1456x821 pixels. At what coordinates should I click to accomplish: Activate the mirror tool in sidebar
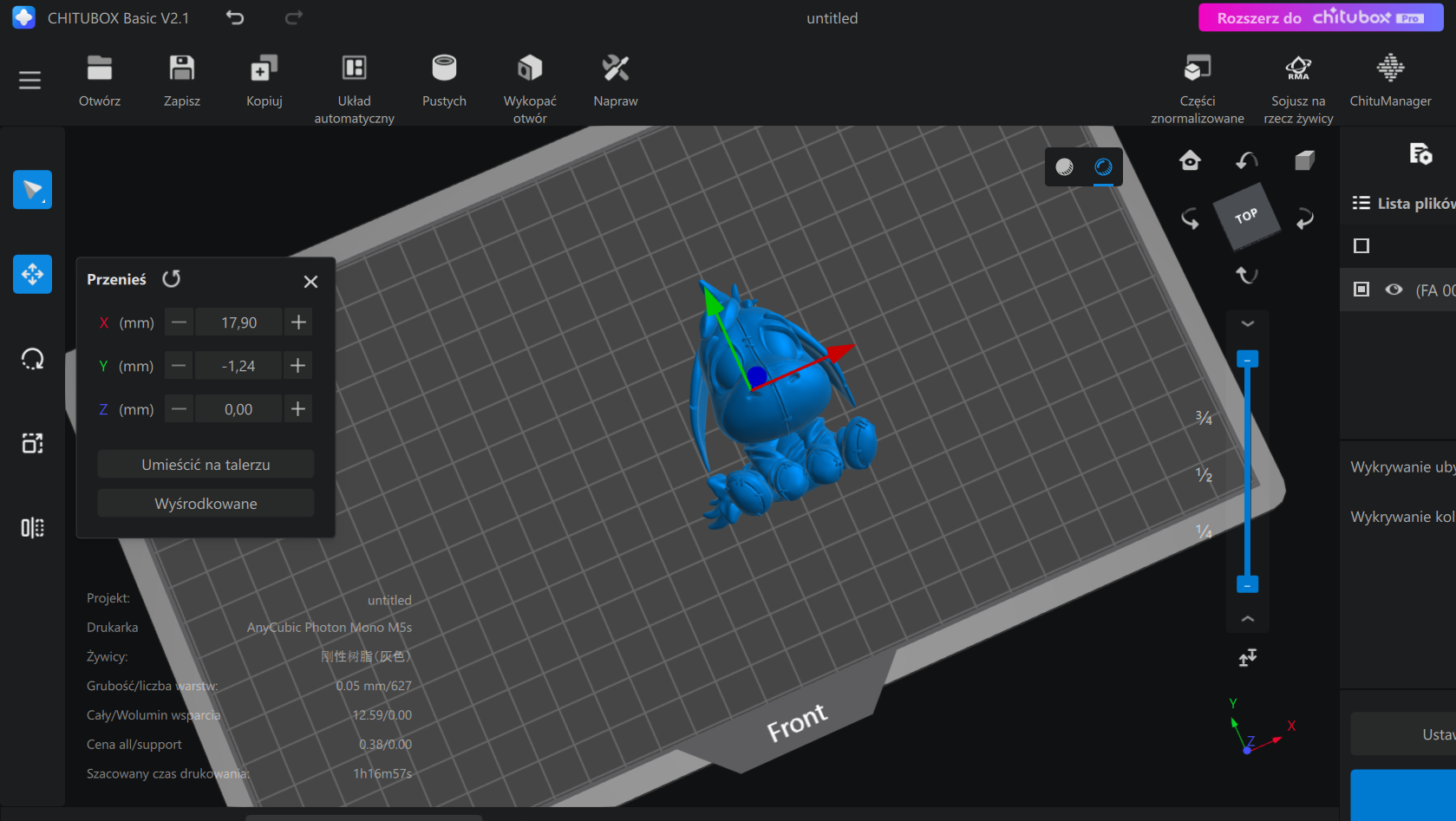point(32,528)
